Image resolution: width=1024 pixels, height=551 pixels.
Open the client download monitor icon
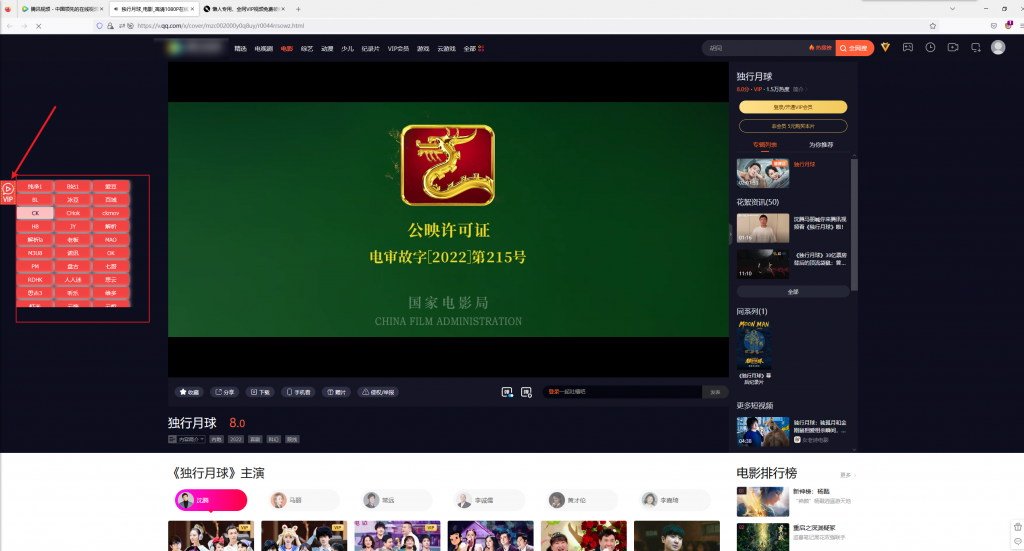(976, 47)
